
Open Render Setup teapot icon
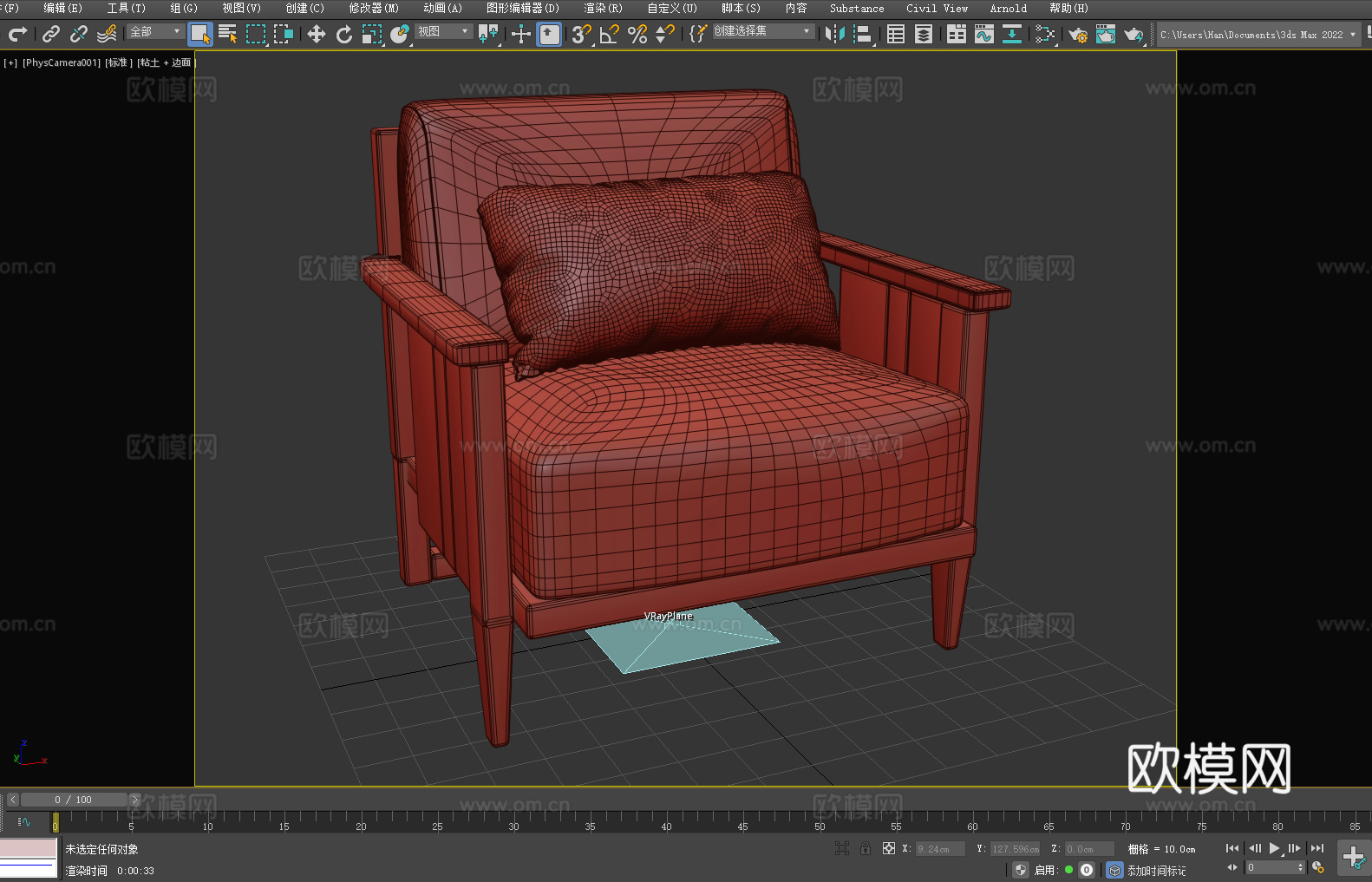point(1078,34)
